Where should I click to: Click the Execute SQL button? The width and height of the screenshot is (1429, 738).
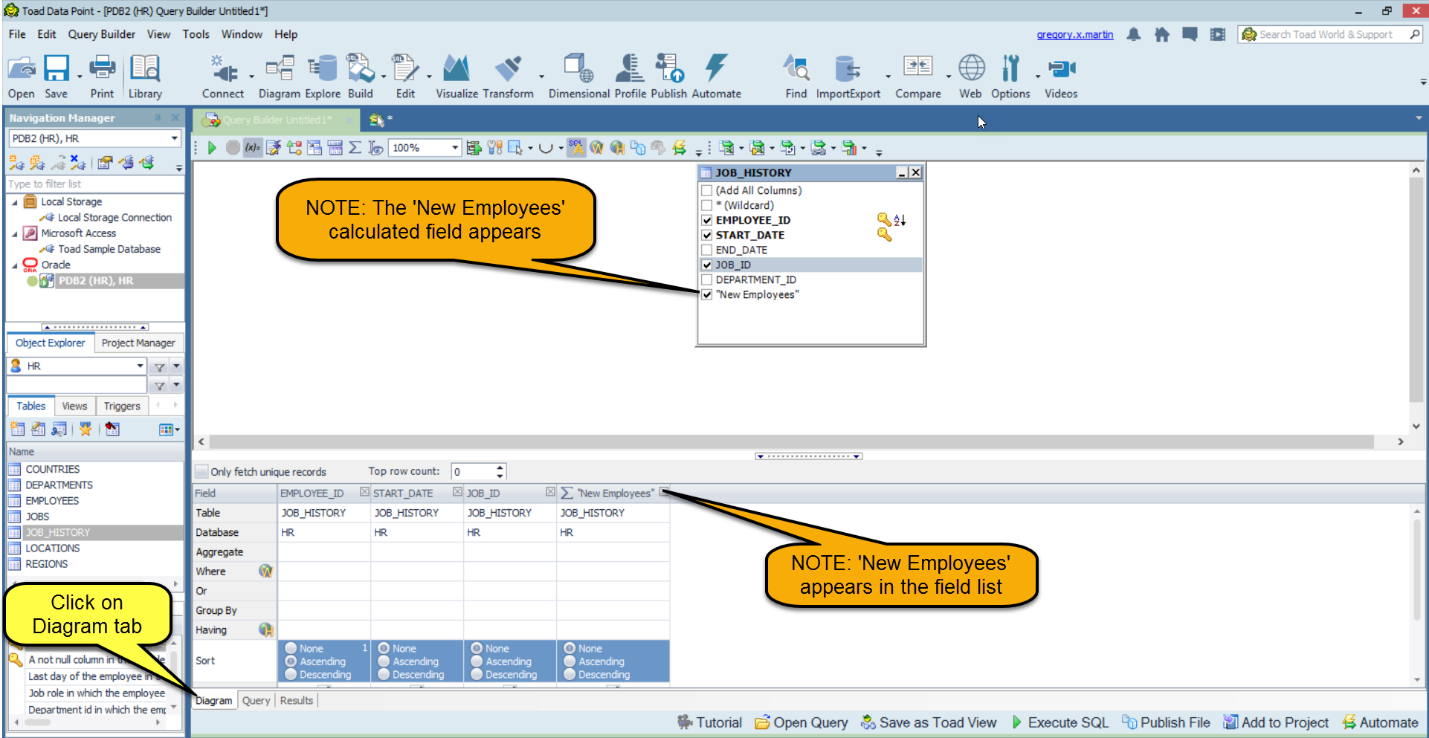tap(1059, 722)
